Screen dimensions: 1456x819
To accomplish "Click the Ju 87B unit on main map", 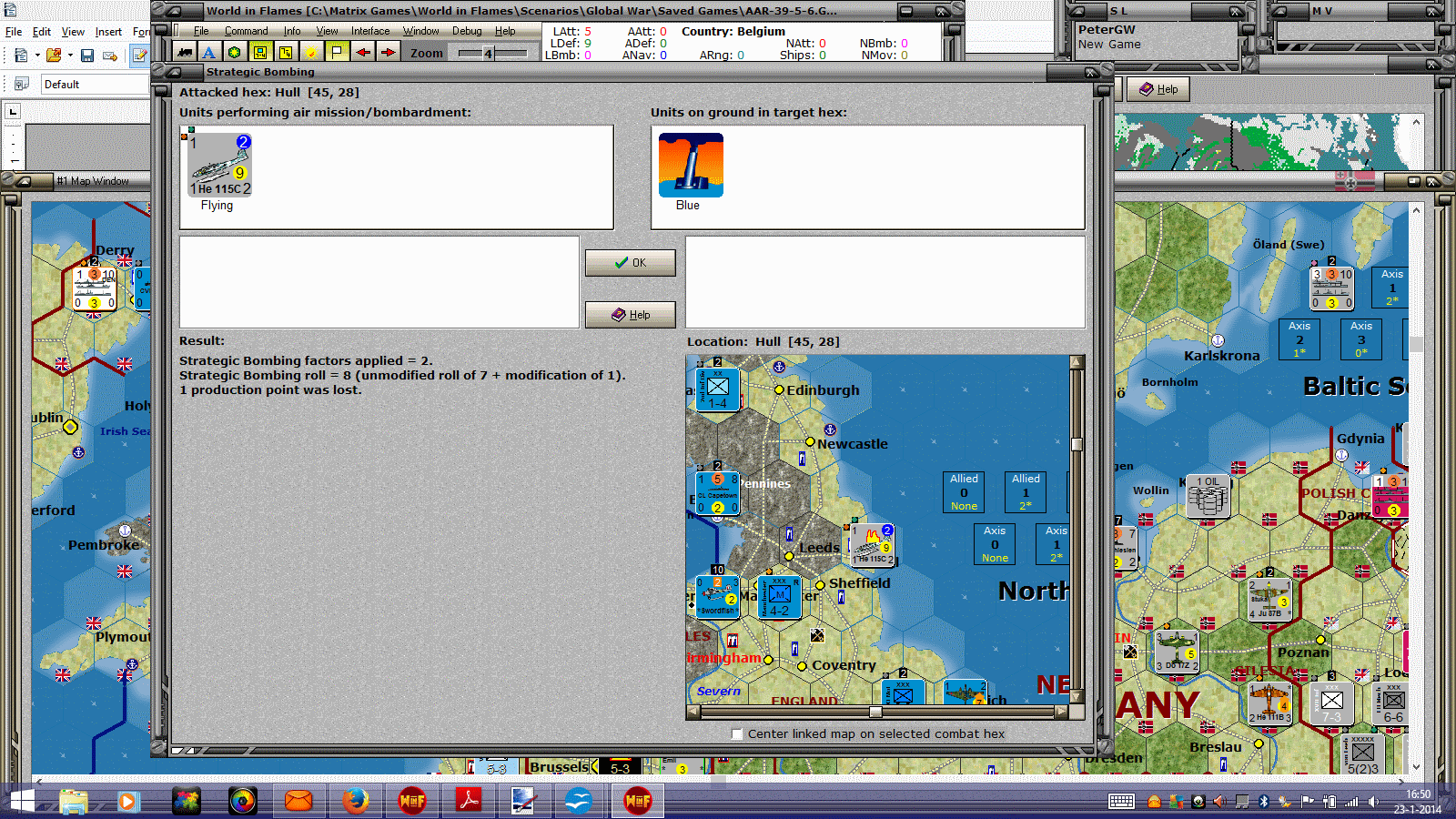I will 1269,599.
